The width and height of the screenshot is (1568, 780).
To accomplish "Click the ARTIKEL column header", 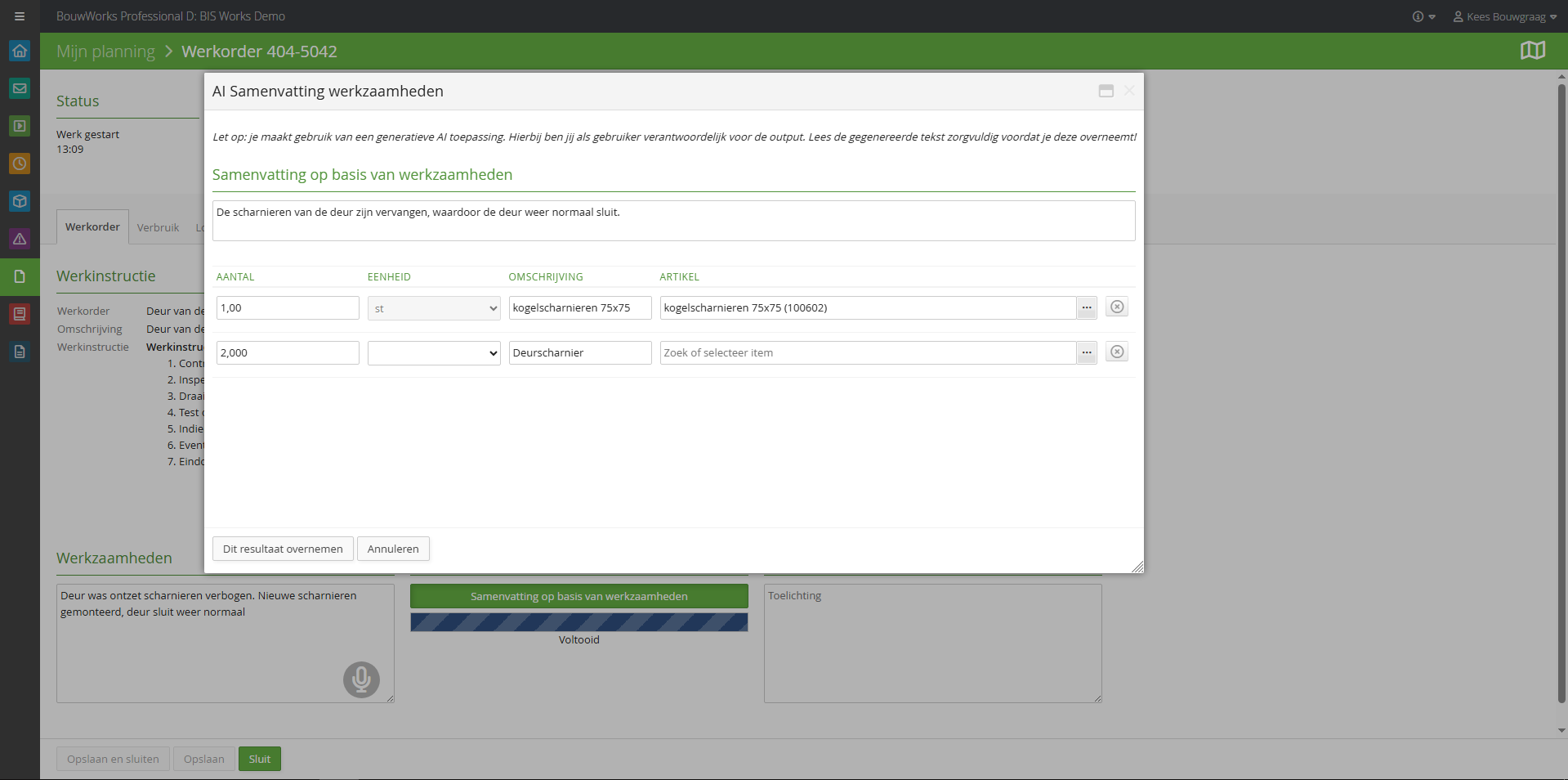I will (680, 277).
